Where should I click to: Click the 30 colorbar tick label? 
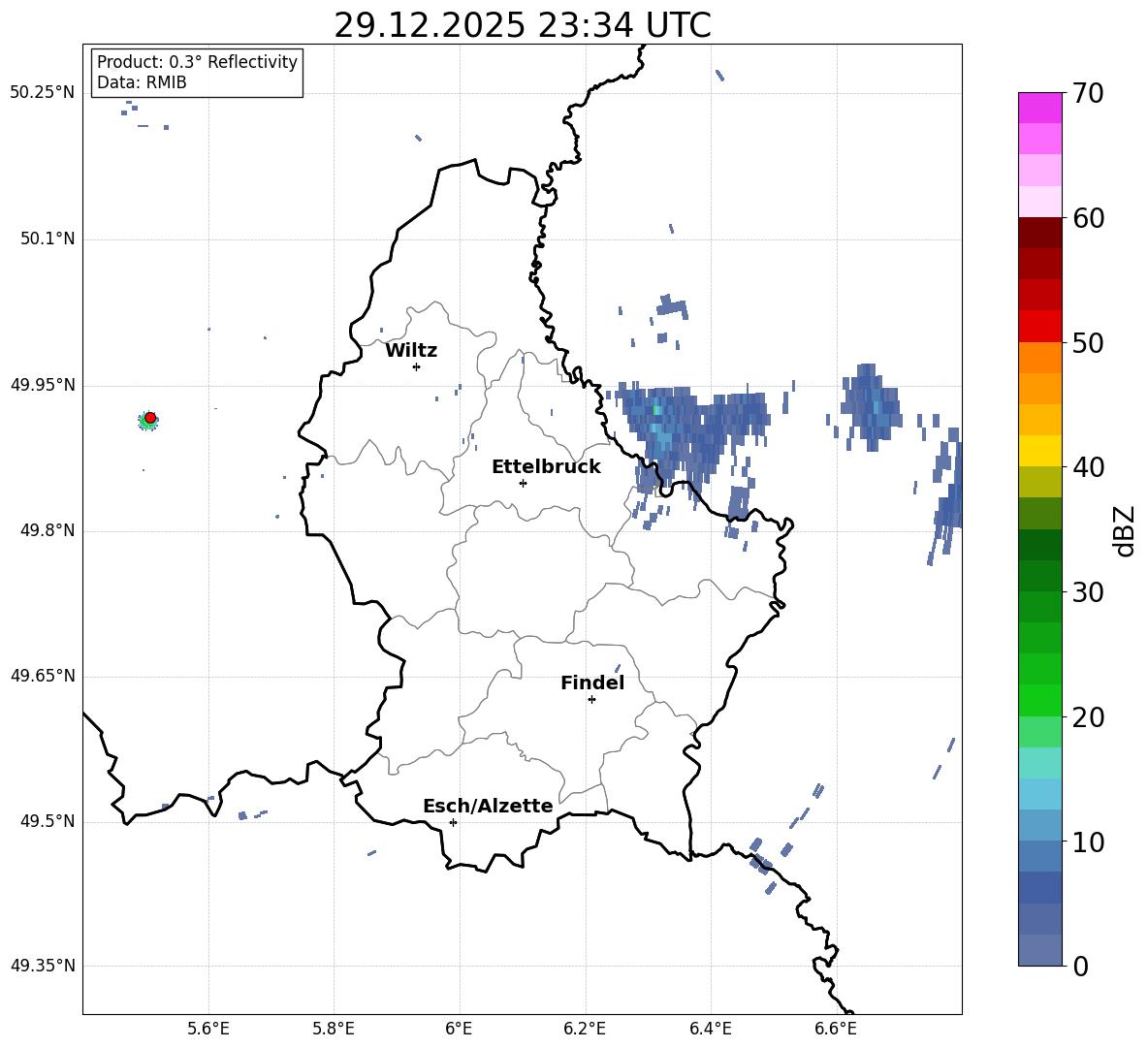[1088, 592]
